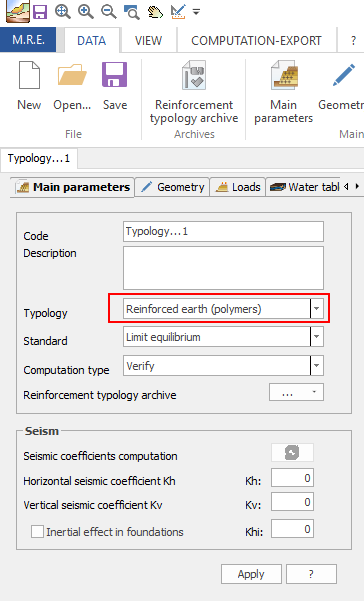
Task: Click the Typology label text
Action: (46, 313)
